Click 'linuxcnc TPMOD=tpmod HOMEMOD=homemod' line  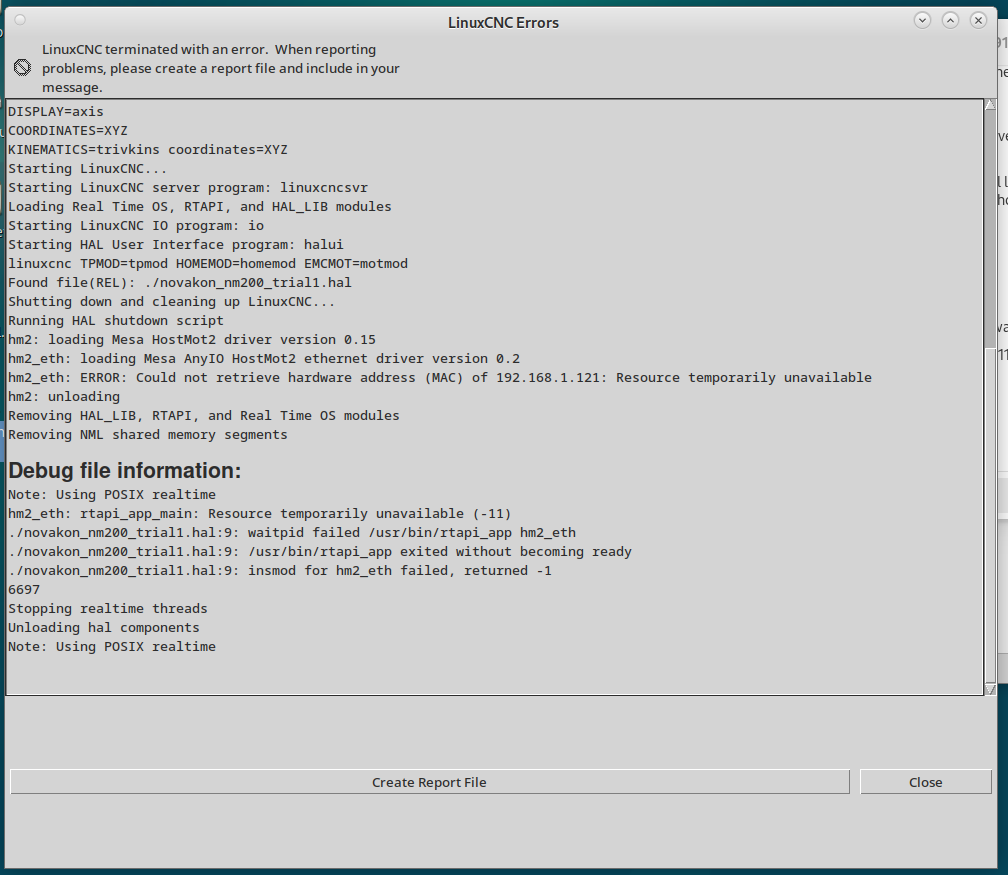pos(208,264)
